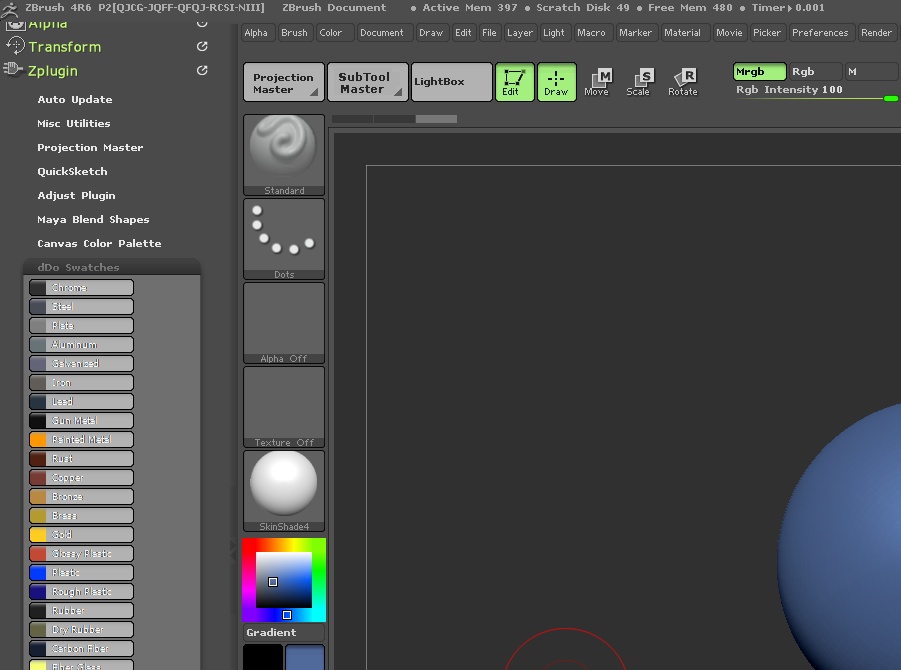Toggle the M material mode button
This screenshot has height=670, width=901.
pyautogui.click(x=870, y=72)
